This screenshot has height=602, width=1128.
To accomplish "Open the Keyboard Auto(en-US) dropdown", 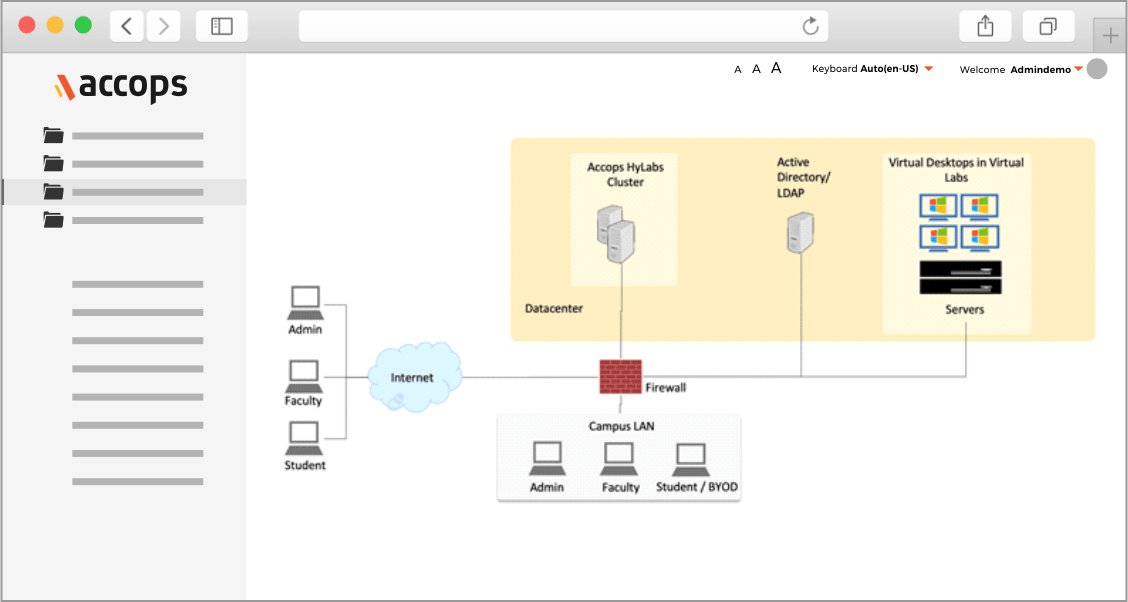I will [873, 69].
